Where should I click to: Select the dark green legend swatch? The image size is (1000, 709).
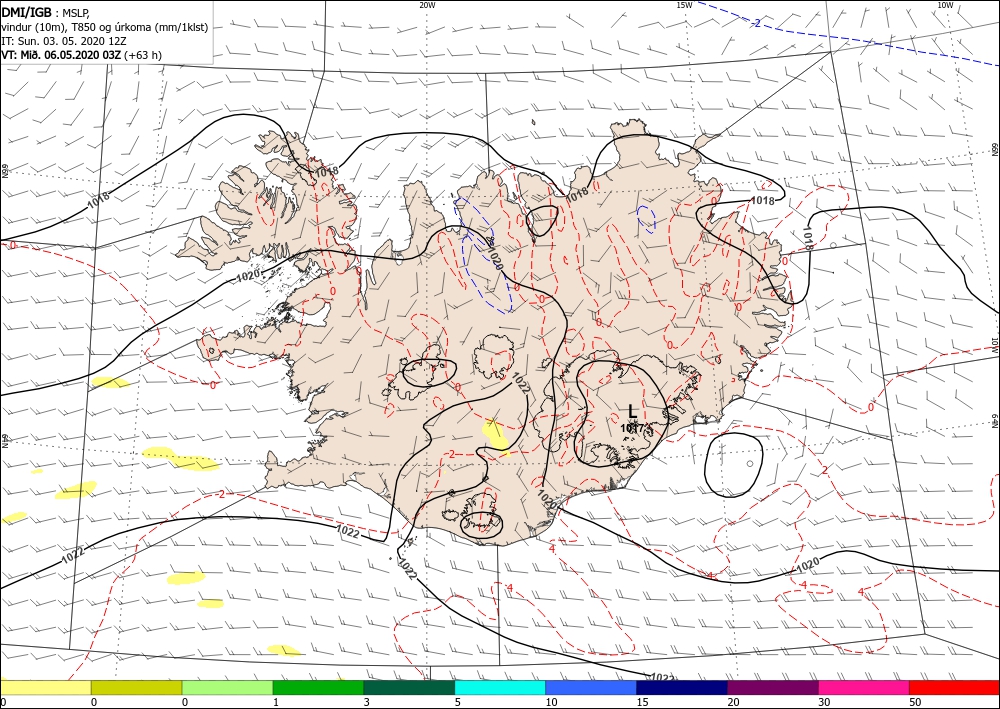[x=409, y=687]
